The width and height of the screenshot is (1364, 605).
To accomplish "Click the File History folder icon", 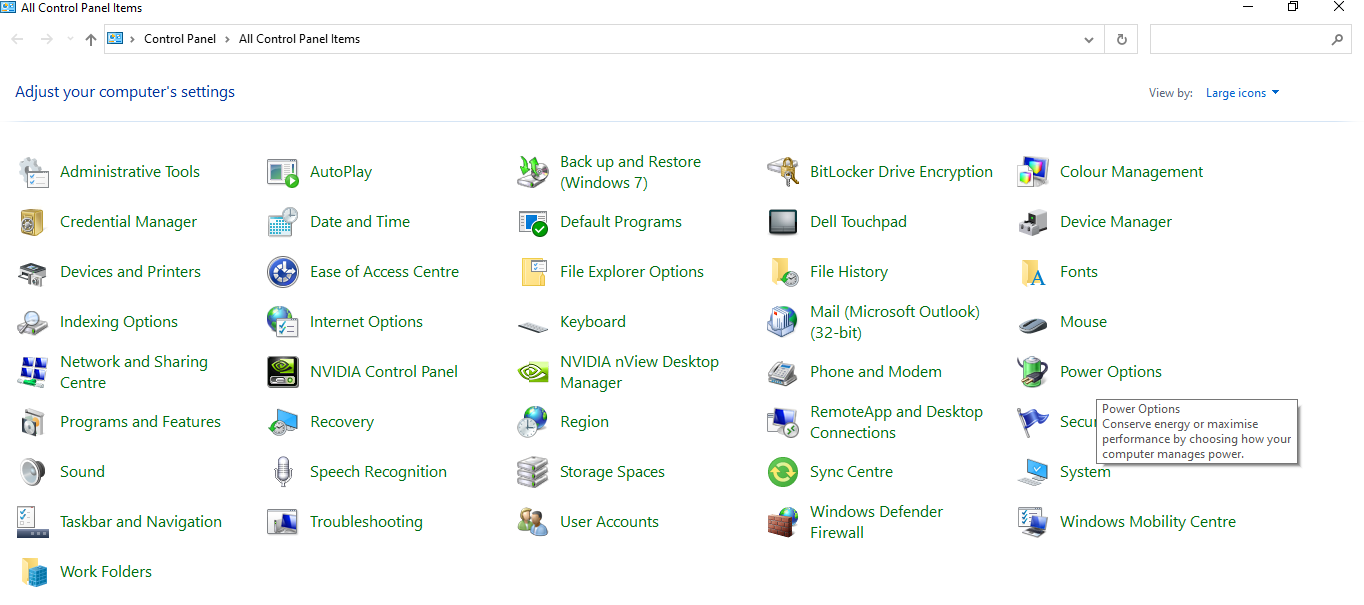I will [x=783, y=272].
